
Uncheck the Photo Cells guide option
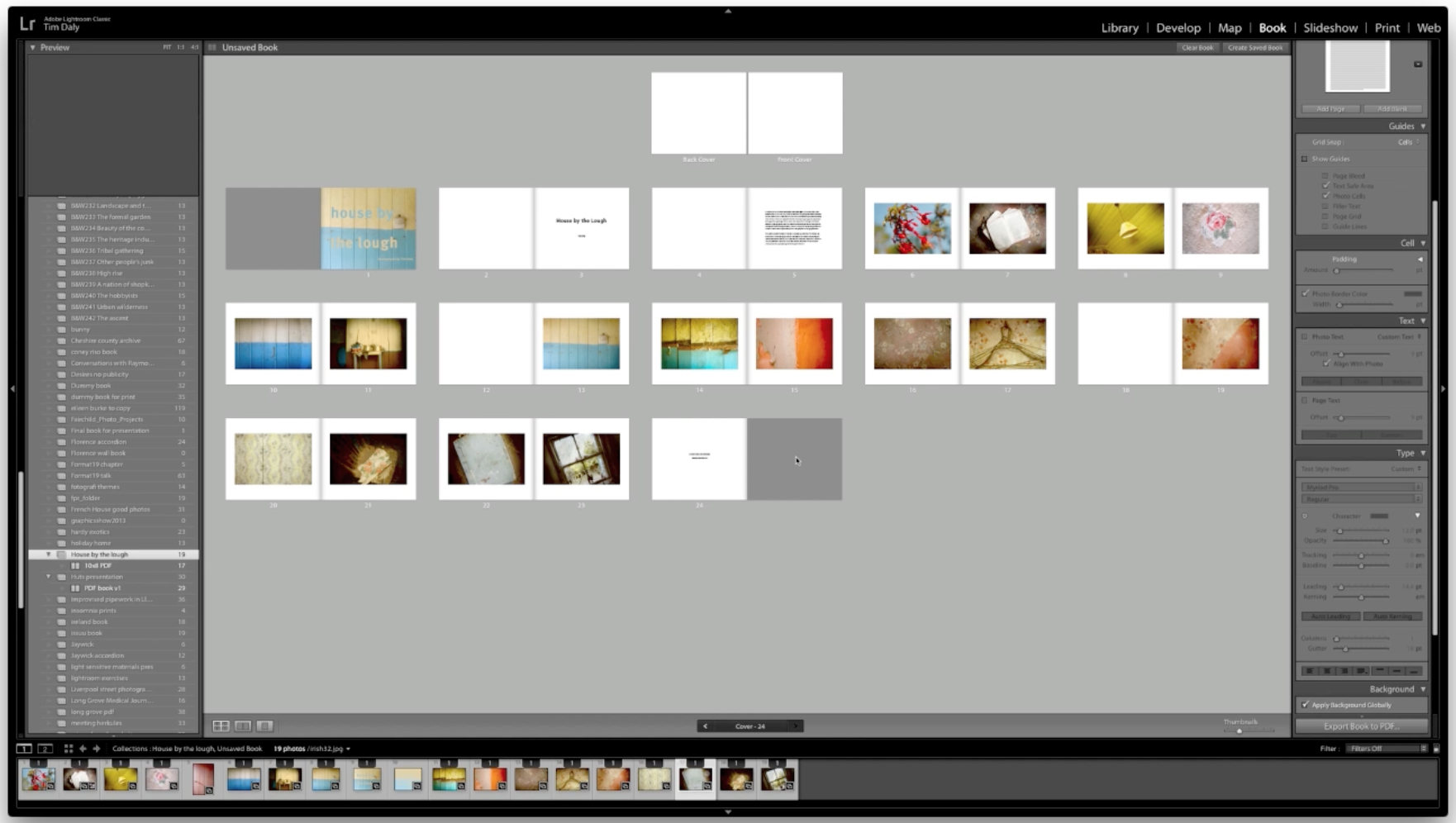[x=1326, y=197]
